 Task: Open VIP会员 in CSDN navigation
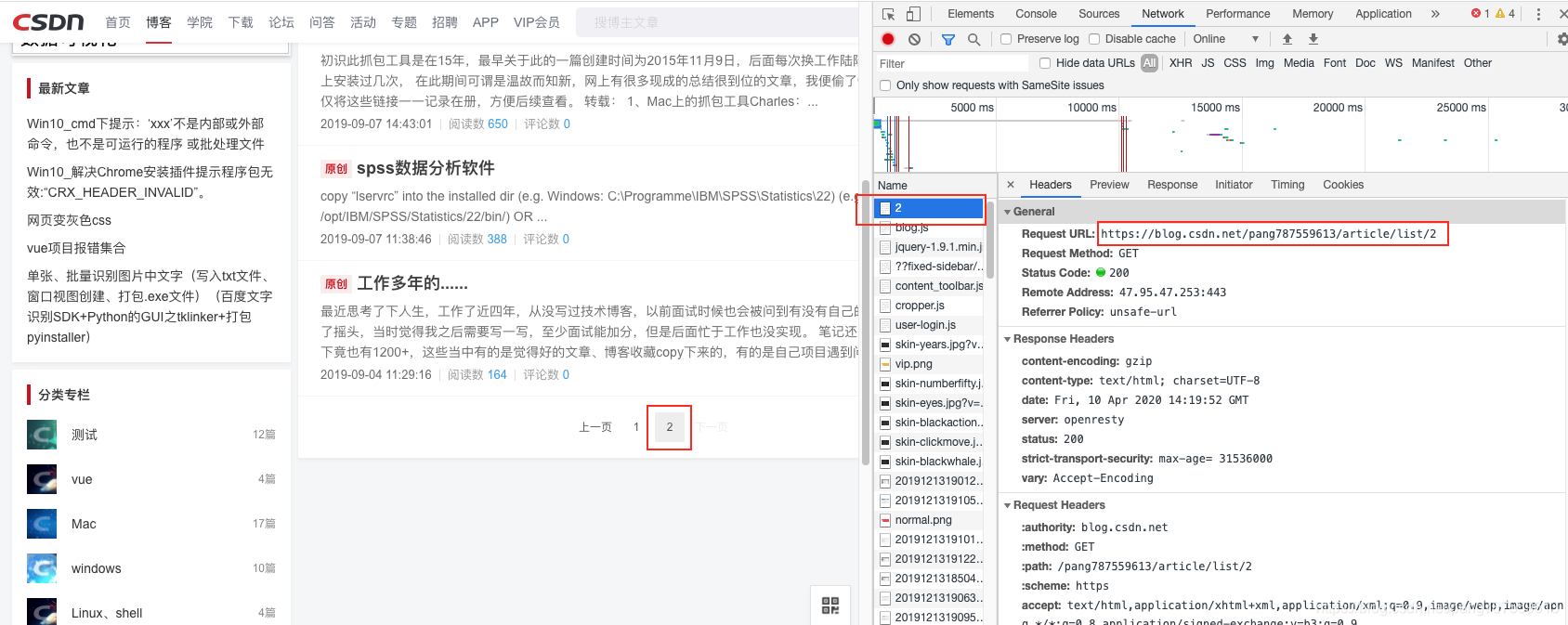(x=537, y=22)
